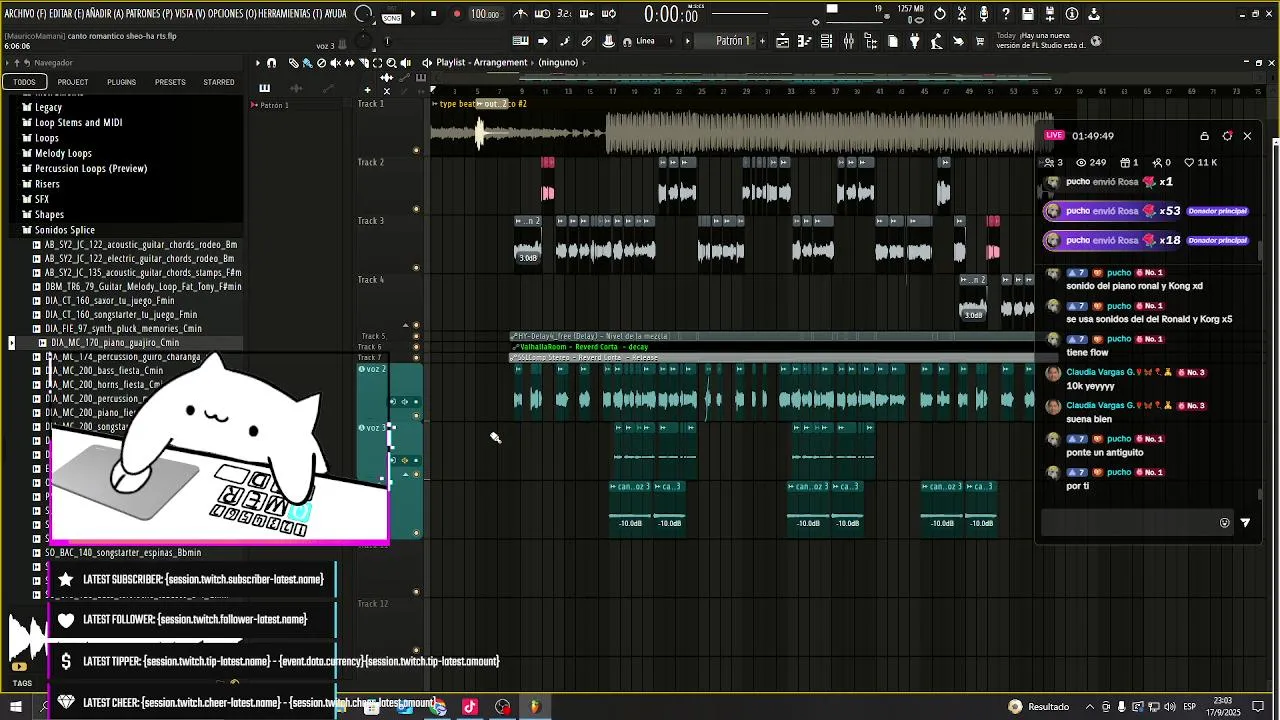This screenshot has height=720, width=1280.
Task: Add new pattern with plus button
Action: [761, 41]
